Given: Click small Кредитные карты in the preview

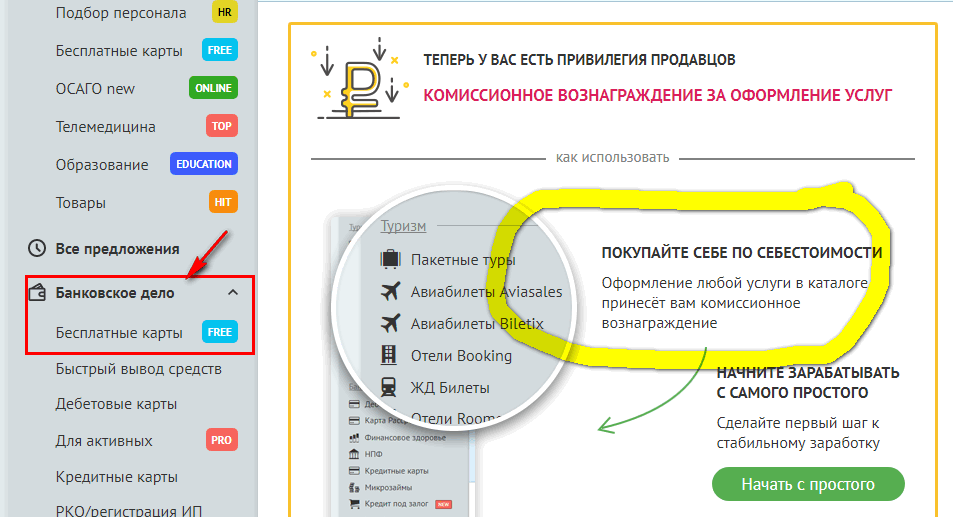Looking at the screenshot, I should [396, 471].
